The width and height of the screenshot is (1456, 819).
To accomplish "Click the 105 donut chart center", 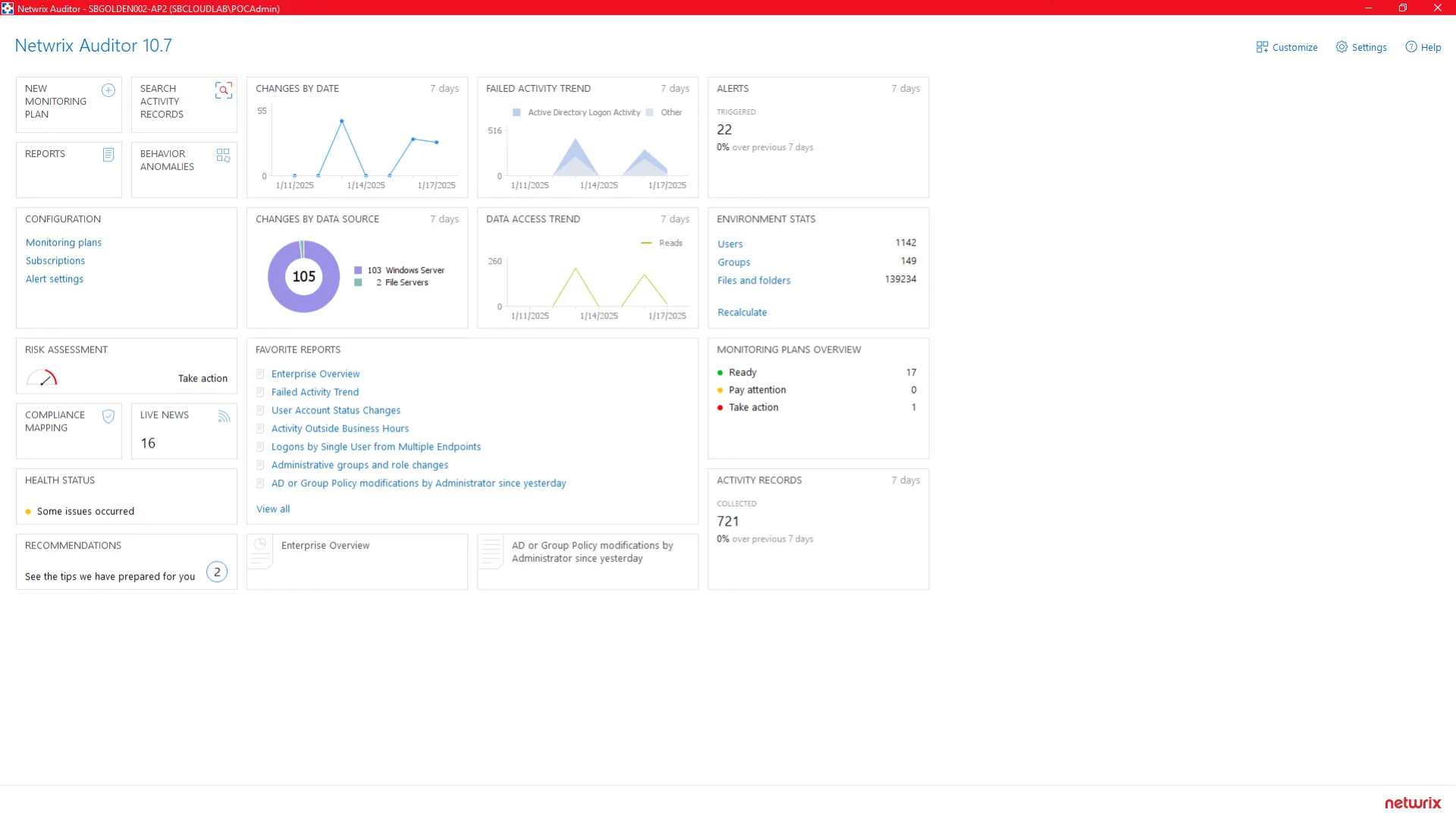I will [x=304, y=277].
